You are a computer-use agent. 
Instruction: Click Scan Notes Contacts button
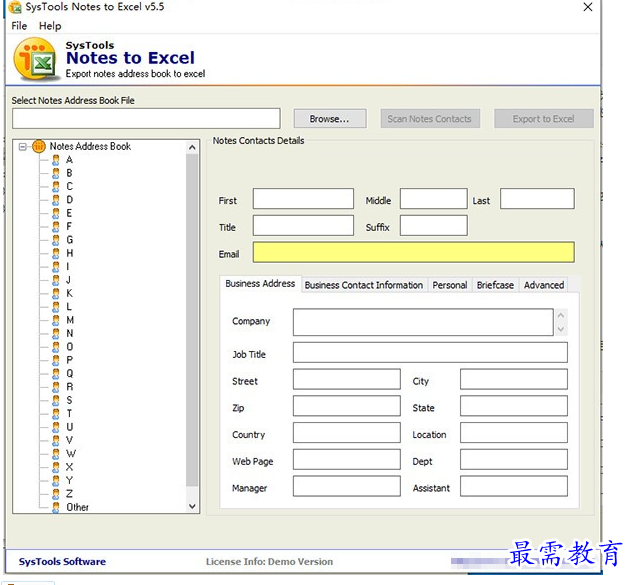[x=430, y=119]
